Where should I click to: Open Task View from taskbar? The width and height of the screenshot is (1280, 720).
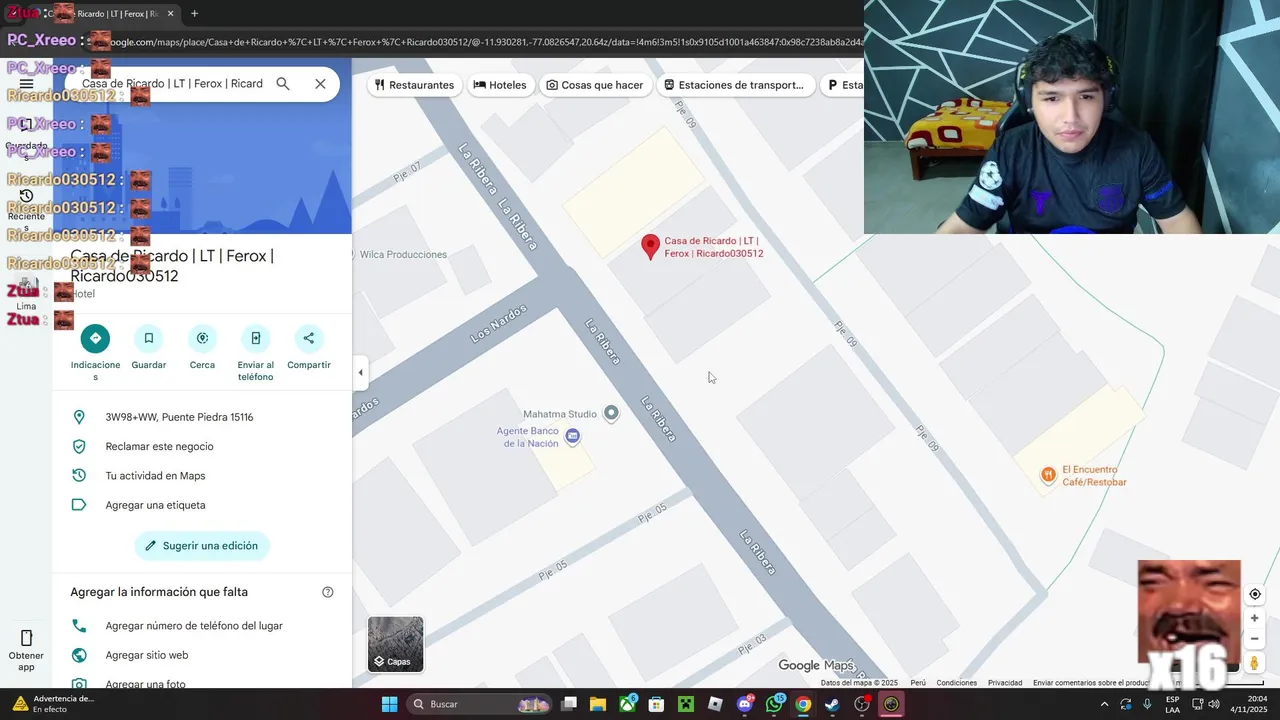pos(569,704)
